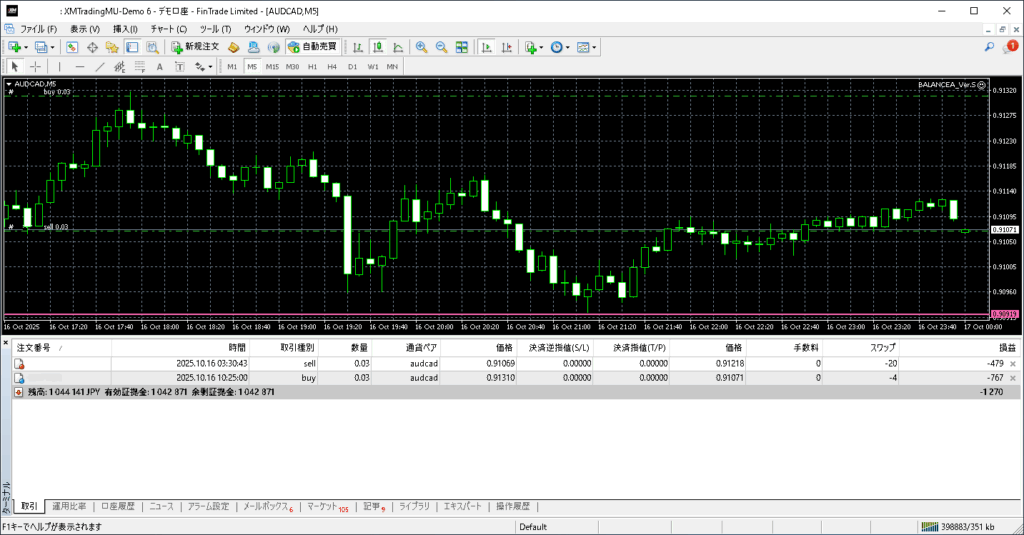The height and width of the screenshot is (535, 1024).
Task: Select the text label (A) tool
Action: point(161,66)
